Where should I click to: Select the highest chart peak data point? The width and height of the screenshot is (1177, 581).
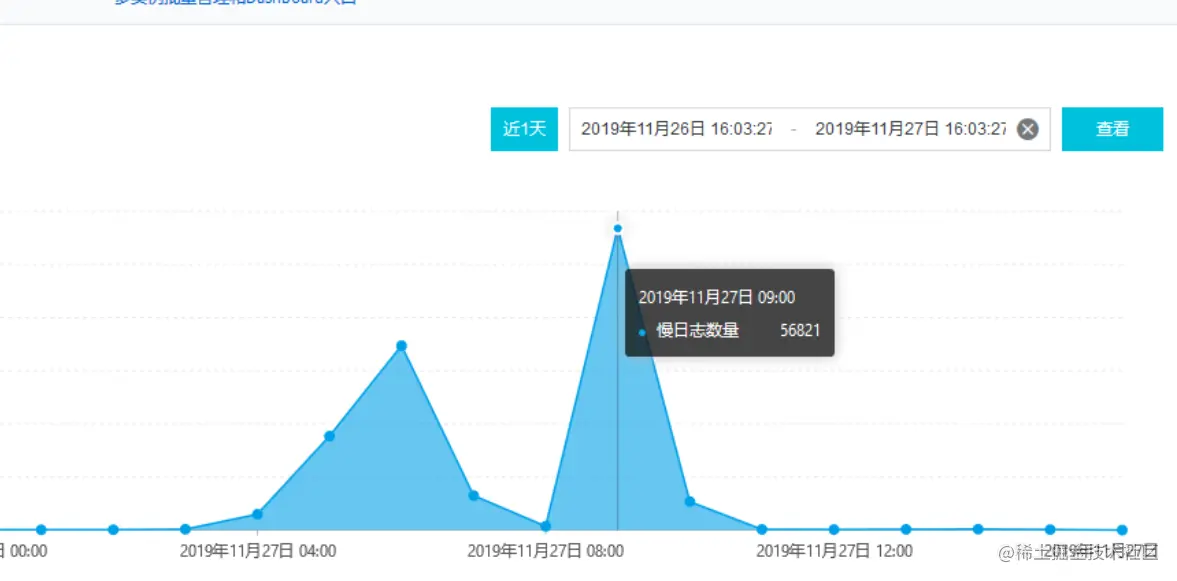(x=618, y=228)
